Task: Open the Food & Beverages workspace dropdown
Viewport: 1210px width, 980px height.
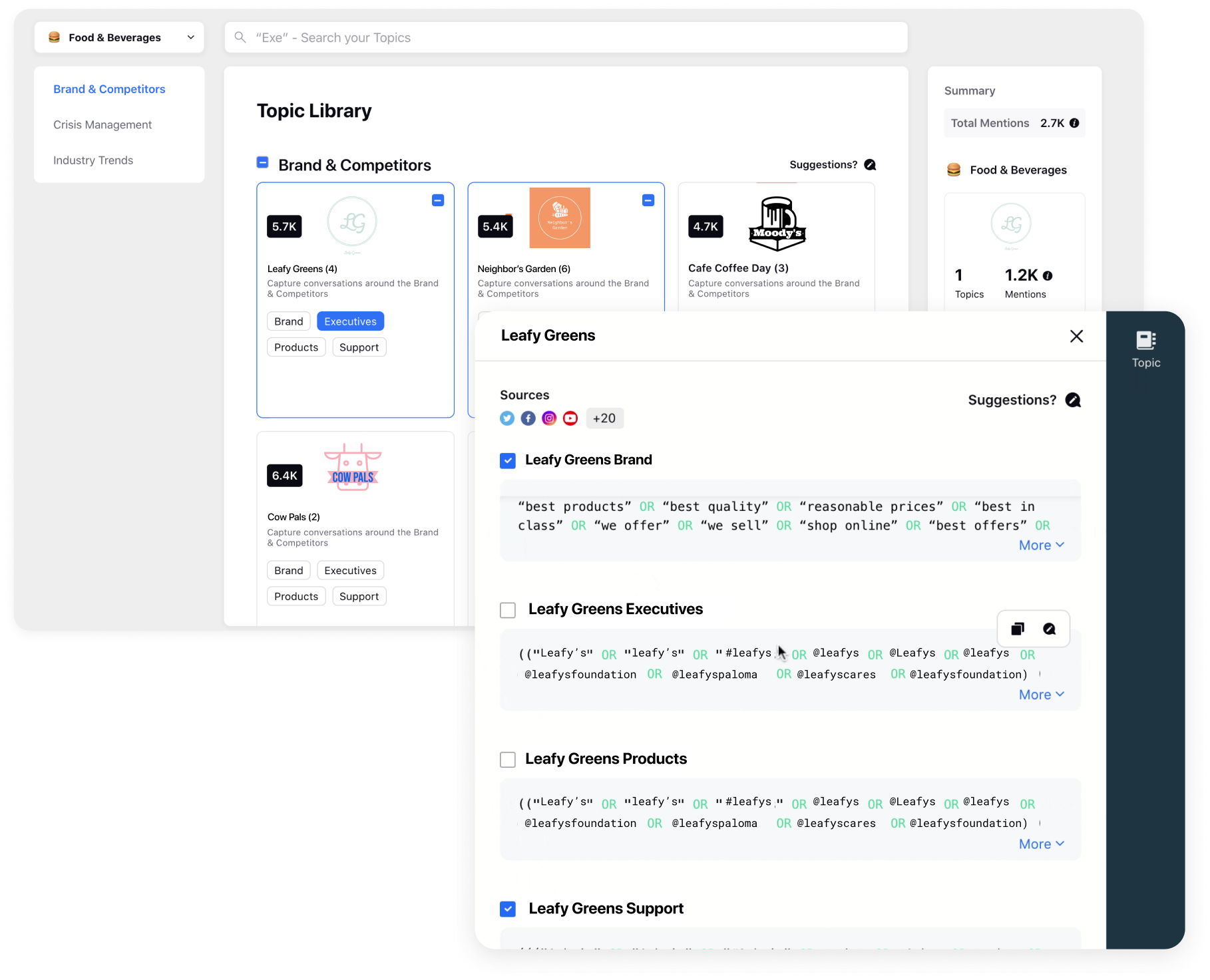Action: point(190,37)
